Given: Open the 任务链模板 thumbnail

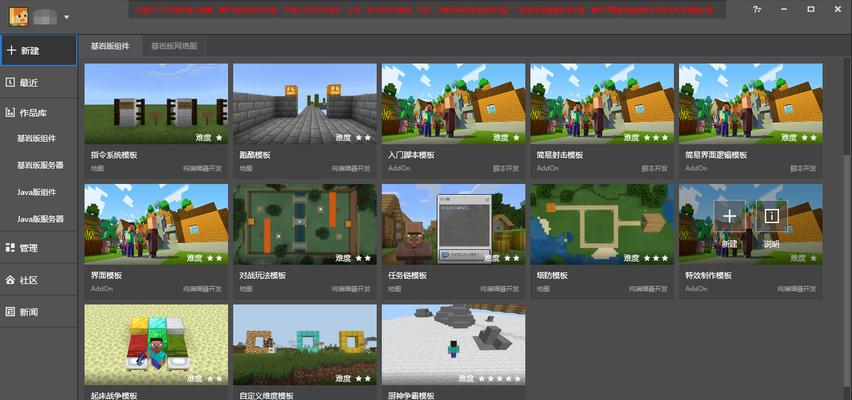Looking at the screenshot, I should [x=454, y=224].
